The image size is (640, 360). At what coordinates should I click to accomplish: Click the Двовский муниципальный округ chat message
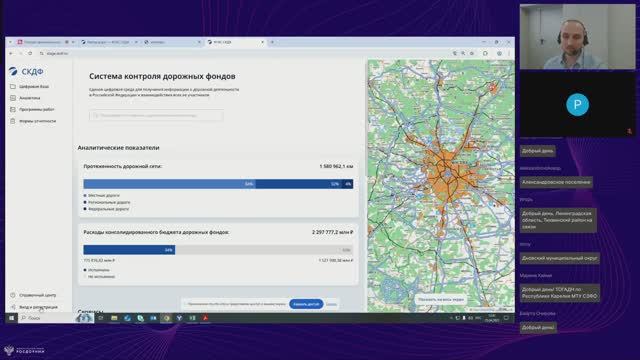[559, 258]
